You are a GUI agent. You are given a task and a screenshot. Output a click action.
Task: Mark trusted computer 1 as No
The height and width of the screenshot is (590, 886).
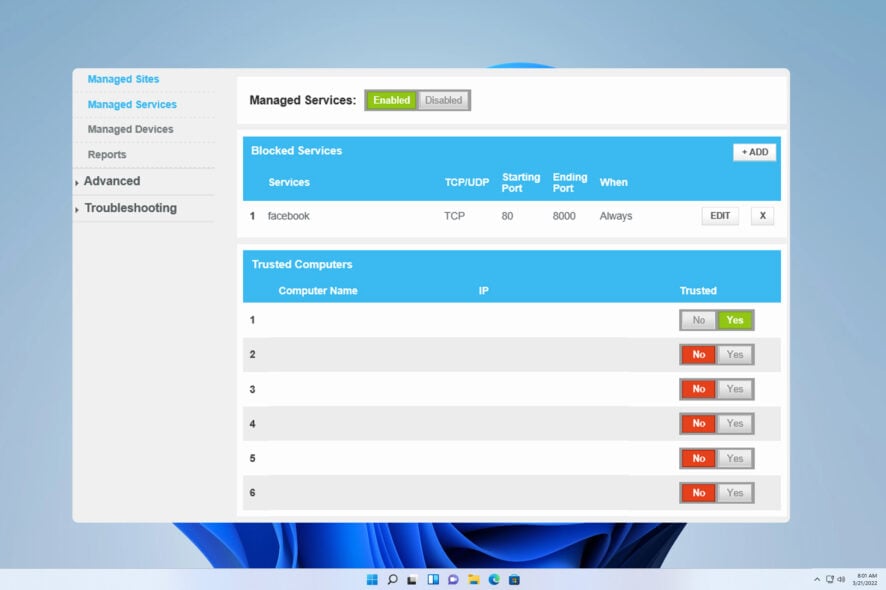698,320
